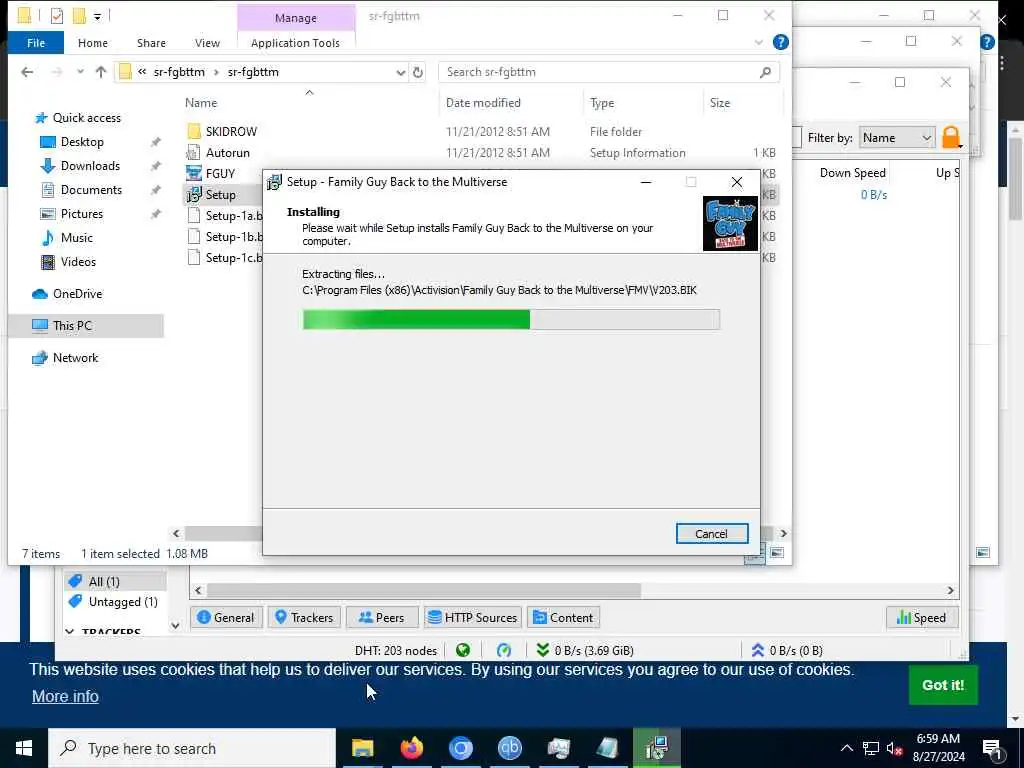Cancel the Family Guy installation
Viewport: 1024px width, 768px height.
[712, 534]
